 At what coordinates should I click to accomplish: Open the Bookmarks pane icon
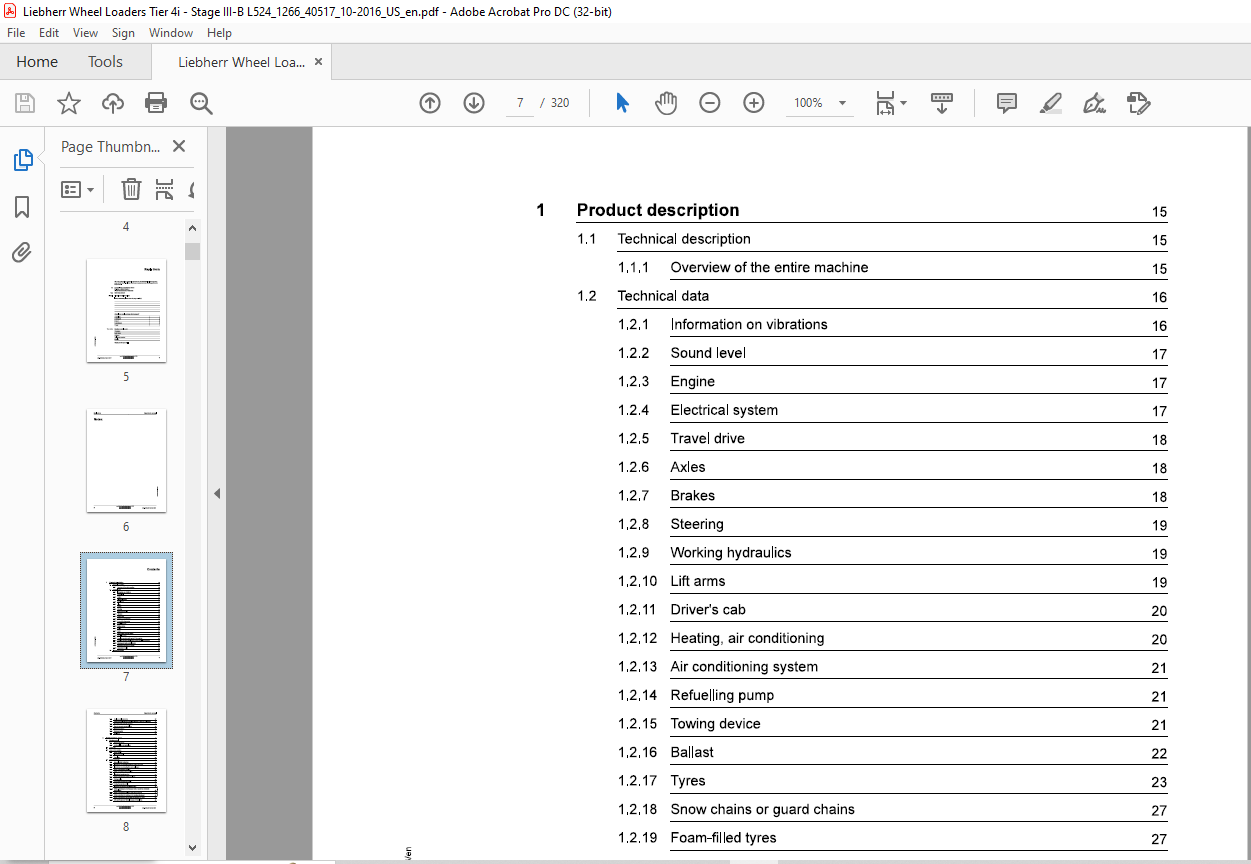[x=22, y=207]
